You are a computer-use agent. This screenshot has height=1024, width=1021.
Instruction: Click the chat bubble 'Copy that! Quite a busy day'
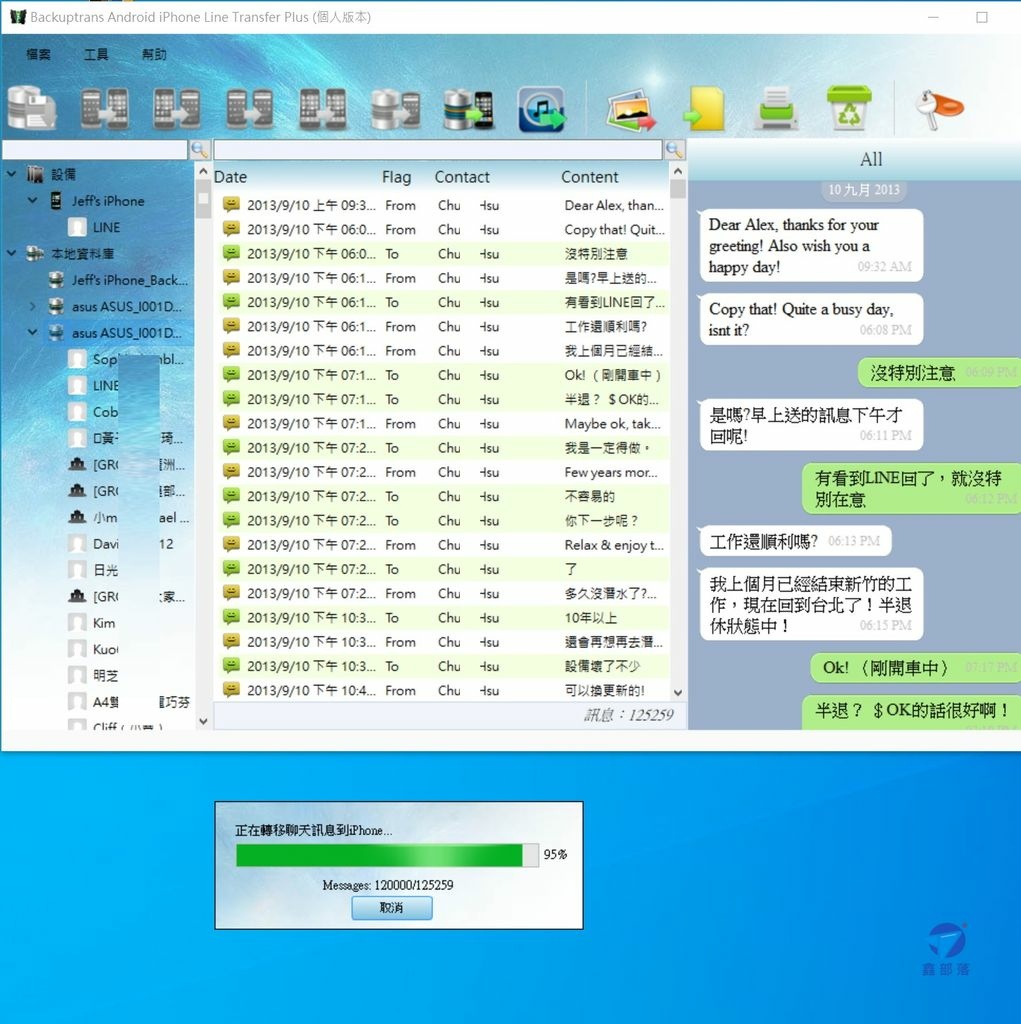[811, 319]
